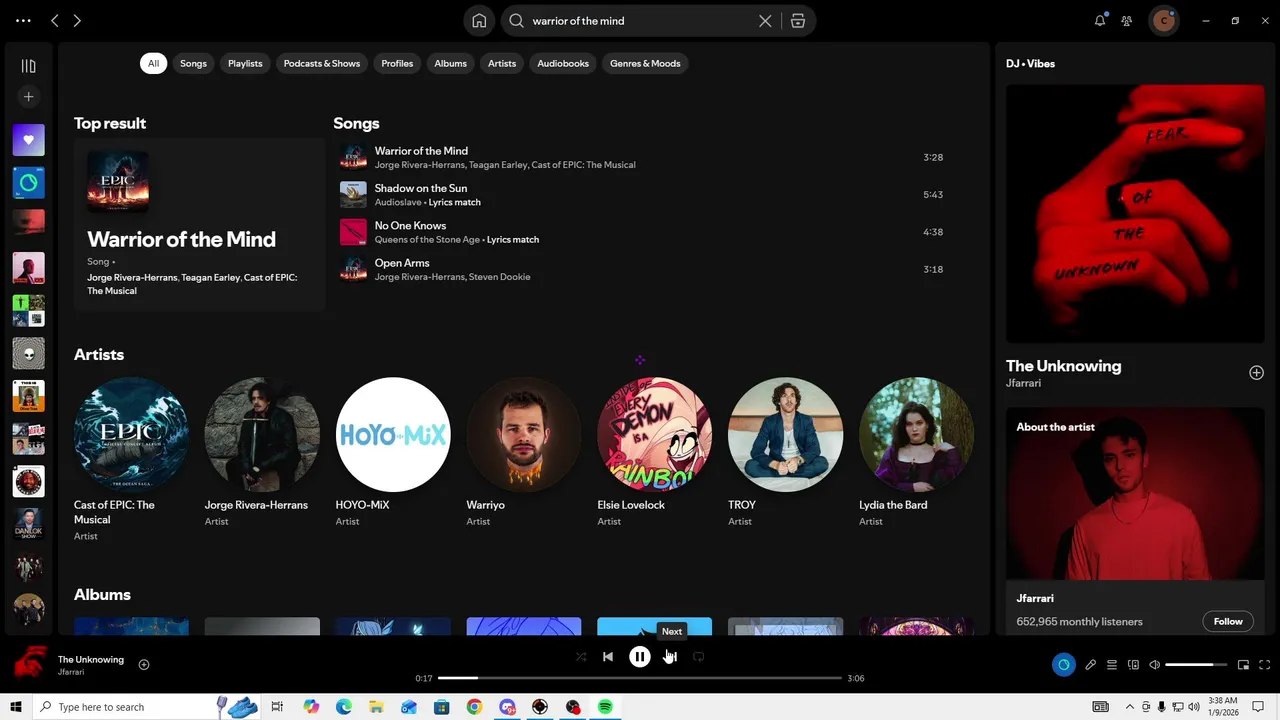1280x720 pixels.
Task: Skip to previous track
Action: (608, 657)
